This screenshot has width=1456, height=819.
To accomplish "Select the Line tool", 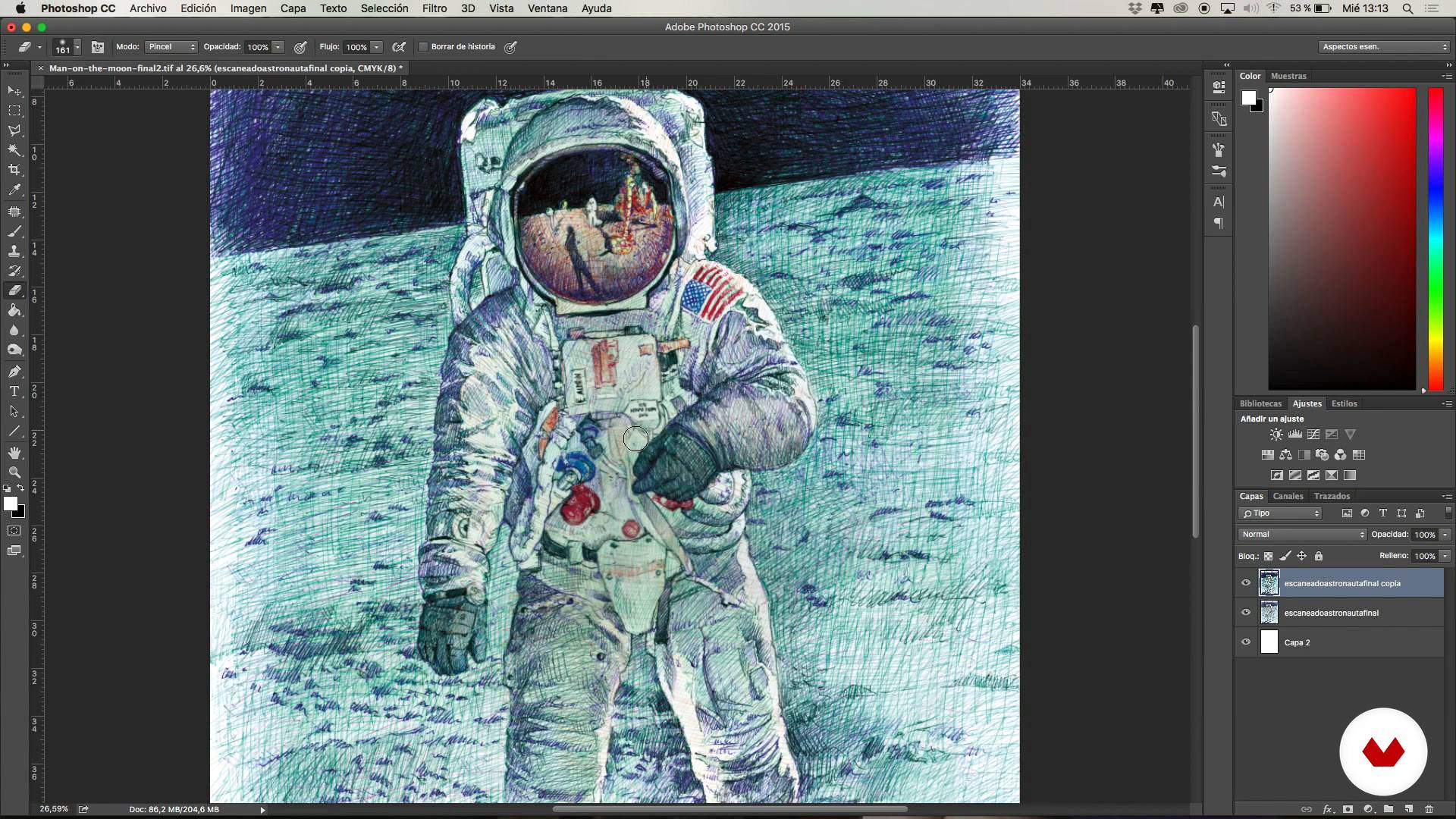I will [14, 431].
